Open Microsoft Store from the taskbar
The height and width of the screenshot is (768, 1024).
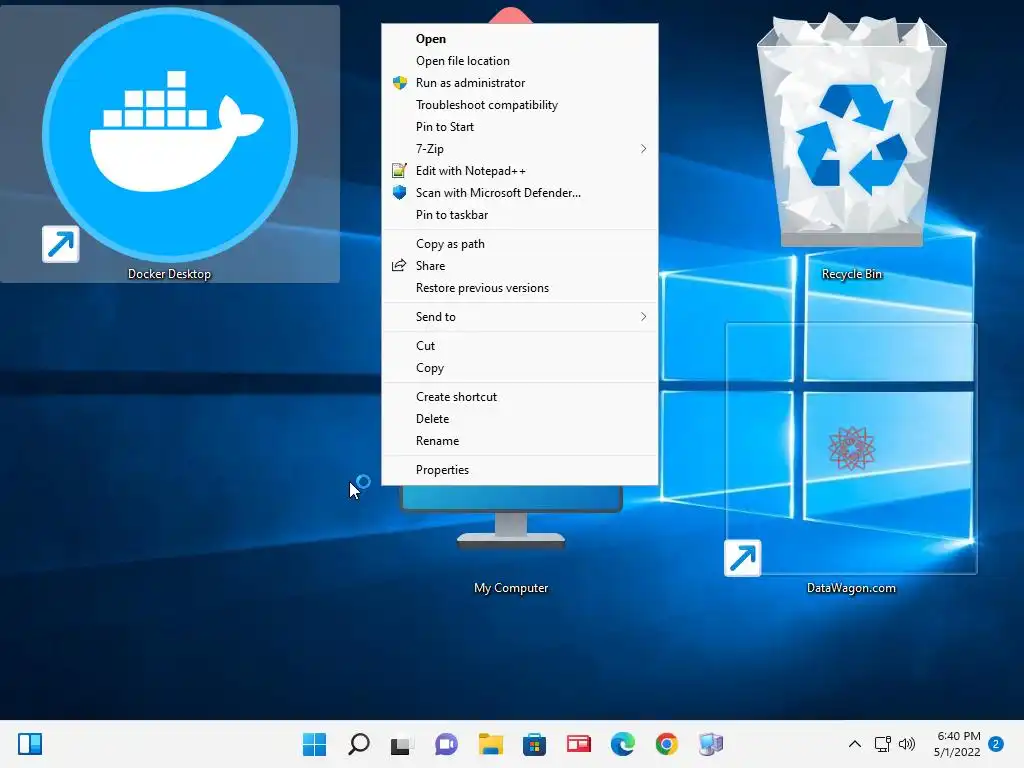coord(534,744)
